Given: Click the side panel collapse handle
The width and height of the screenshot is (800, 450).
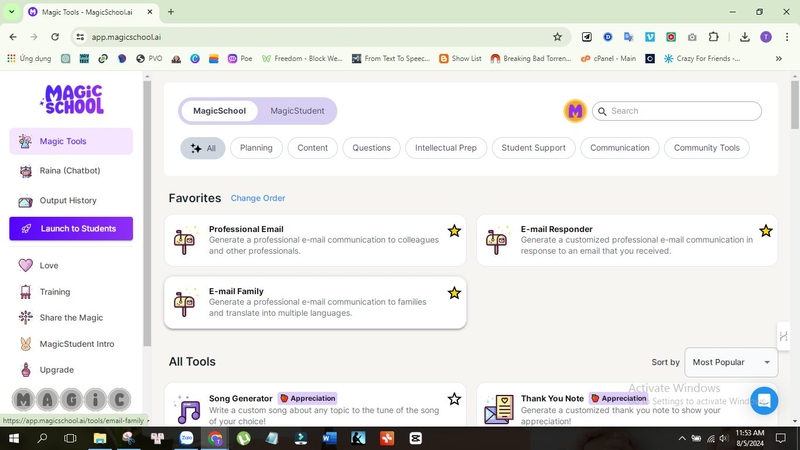Looking at the screenshot, I should (783, 336).
